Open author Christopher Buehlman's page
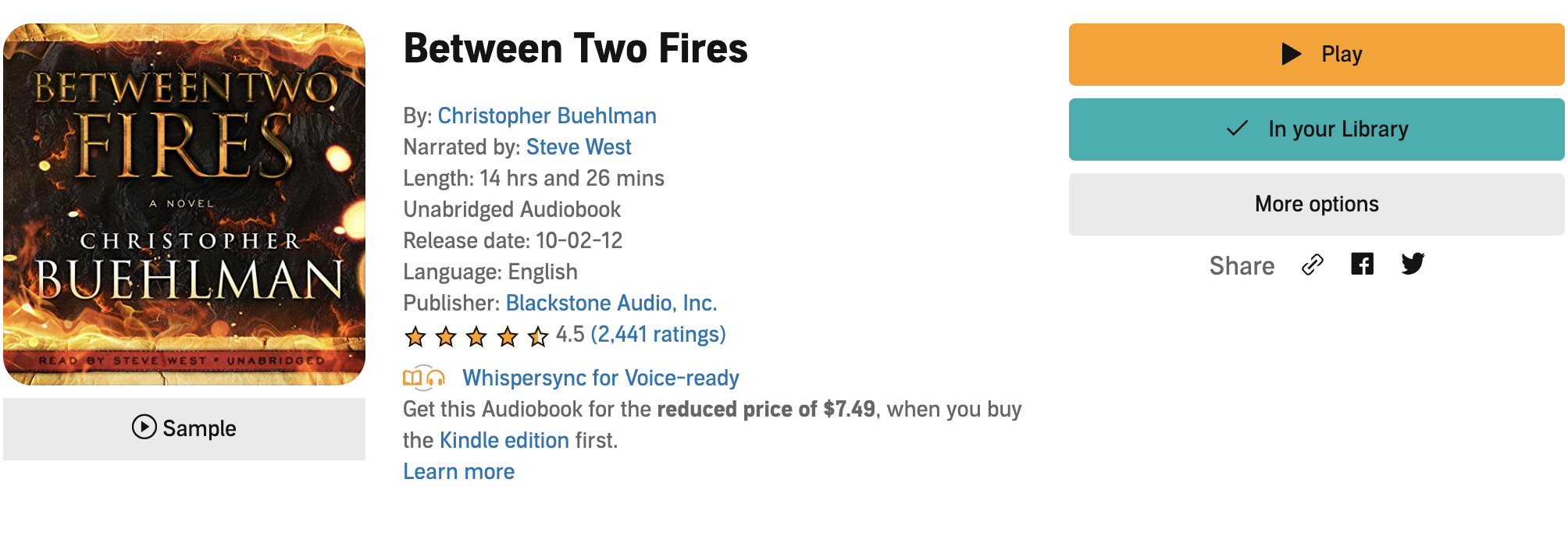This screenshot has width=1568, height=543. [x=547, y=115]
